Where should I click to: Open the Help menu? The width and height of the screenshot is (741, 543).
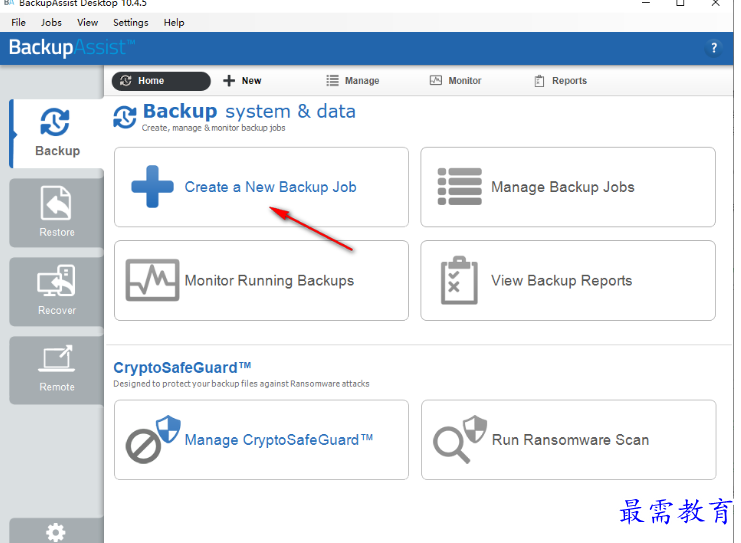[174, 23]
